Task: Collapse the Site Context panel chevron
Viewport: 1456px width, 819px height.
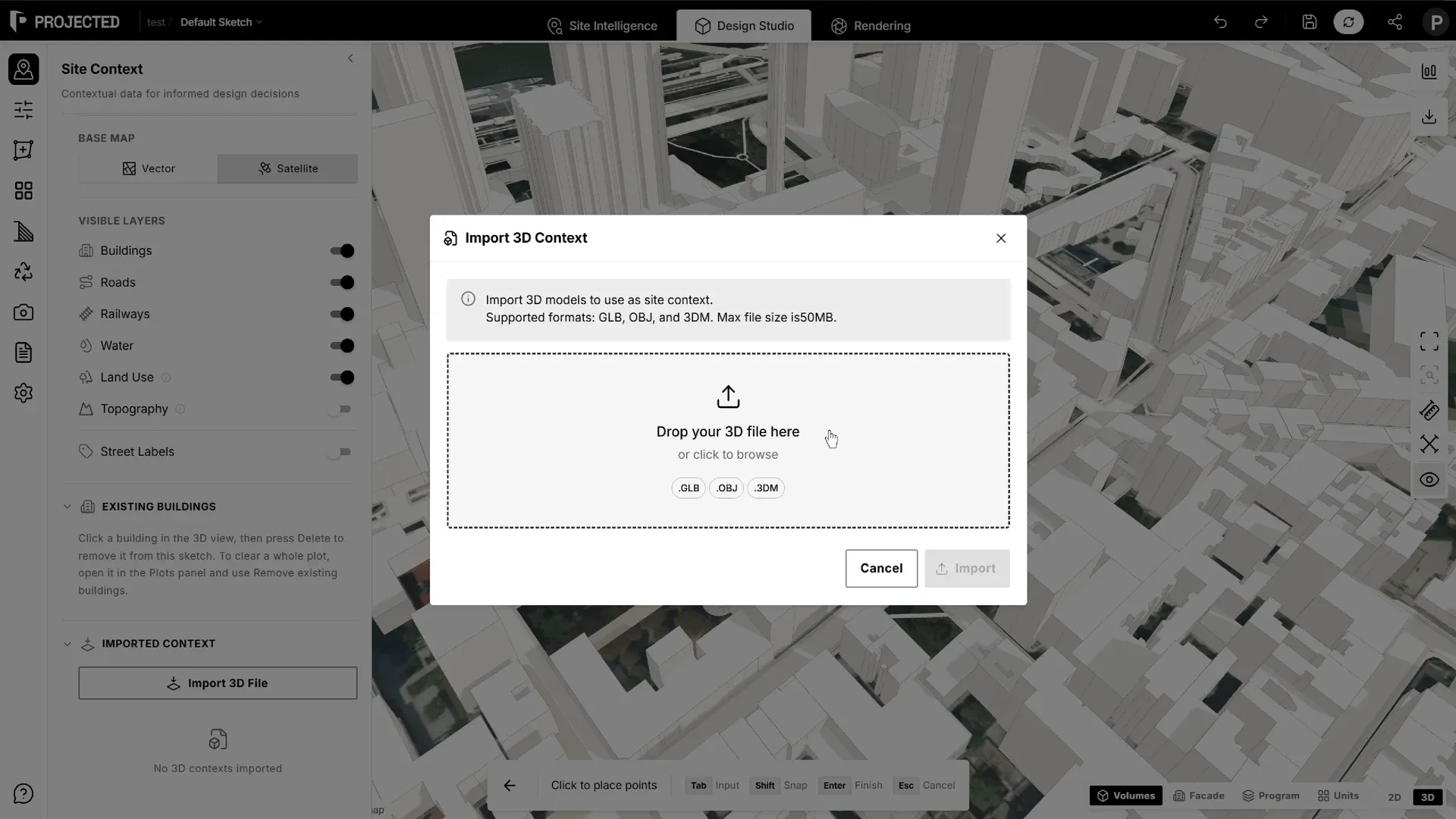Action: point(350,58)
